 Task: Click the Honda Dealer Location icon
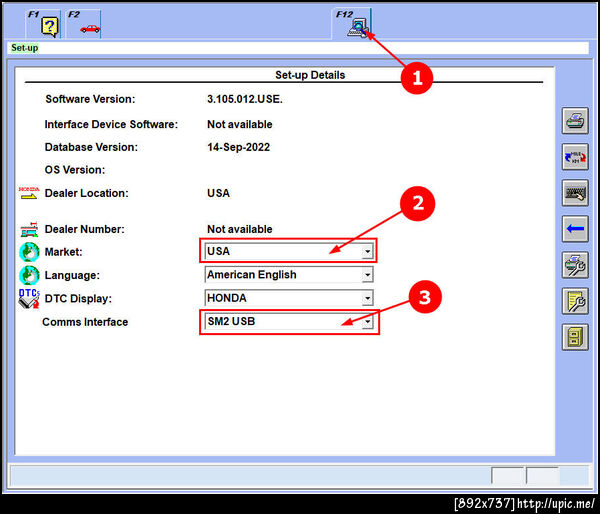[x=29, y=193]
